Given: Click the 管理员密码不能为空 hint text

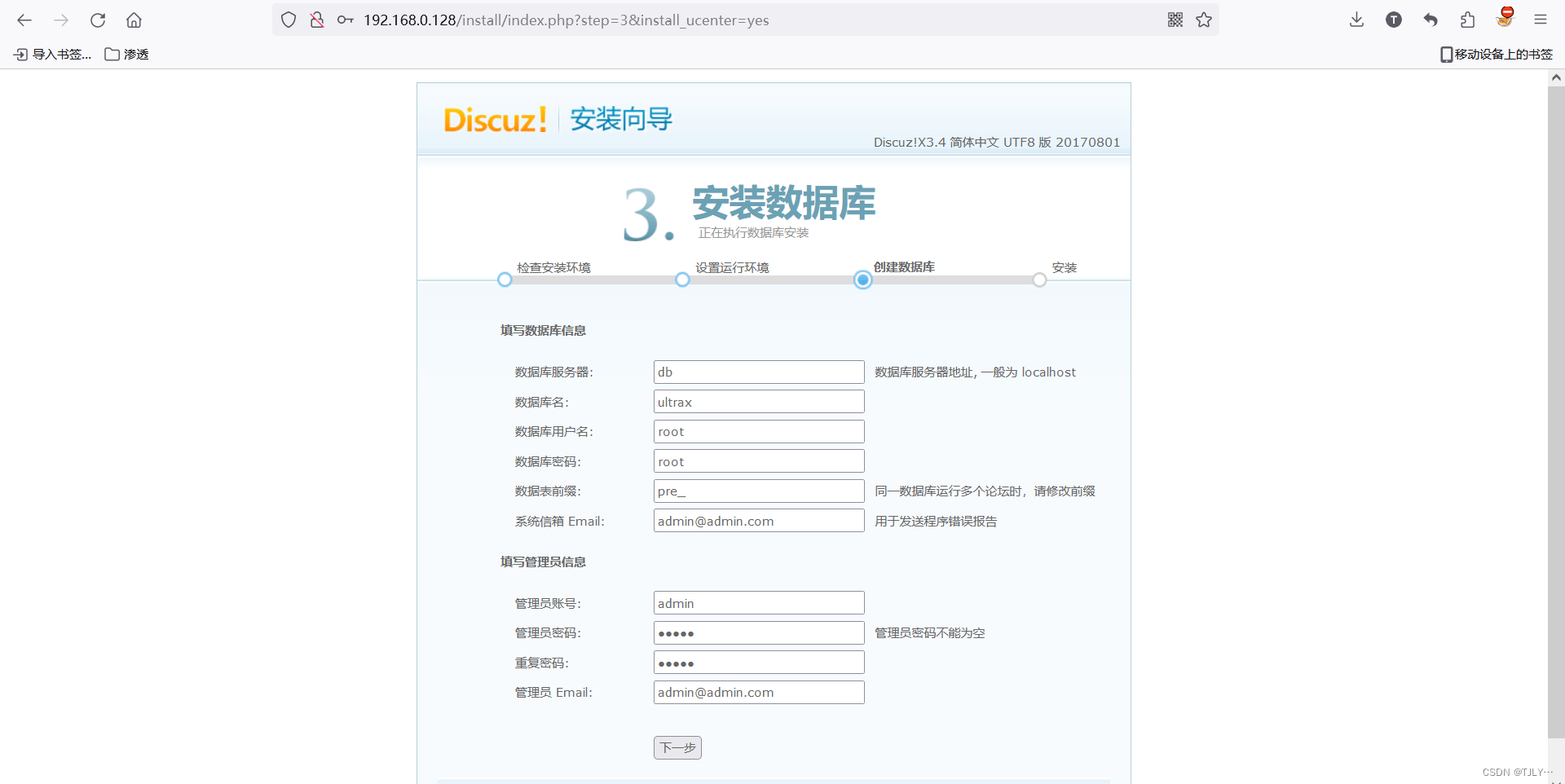Looking at the screenshot, I should pos(930,633).
